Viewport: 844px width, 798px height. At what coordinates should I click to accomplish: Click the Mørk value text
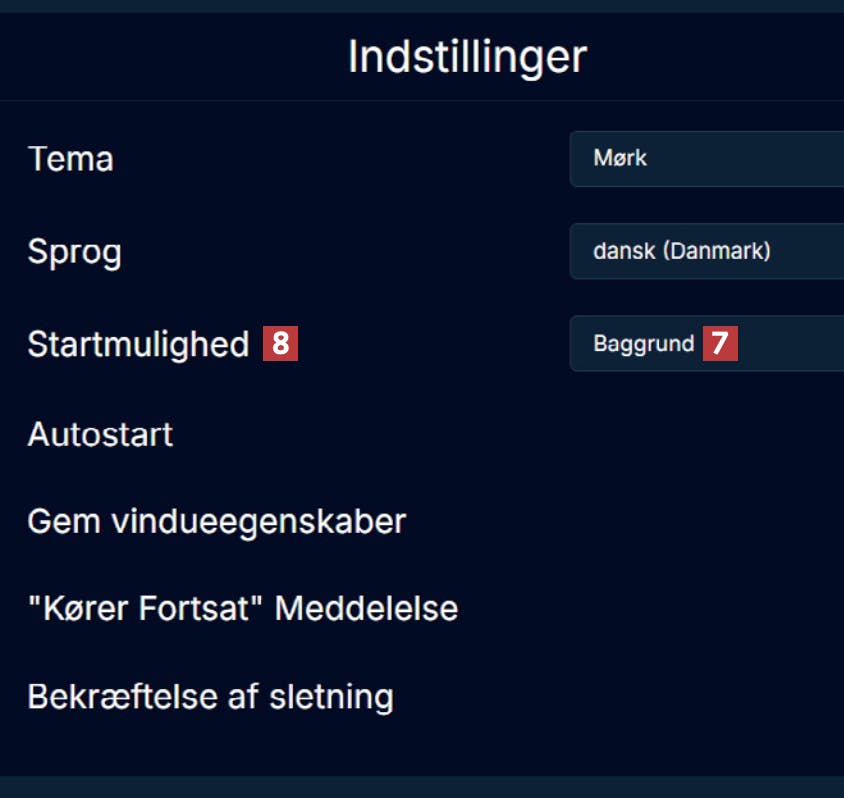(620, 158)
